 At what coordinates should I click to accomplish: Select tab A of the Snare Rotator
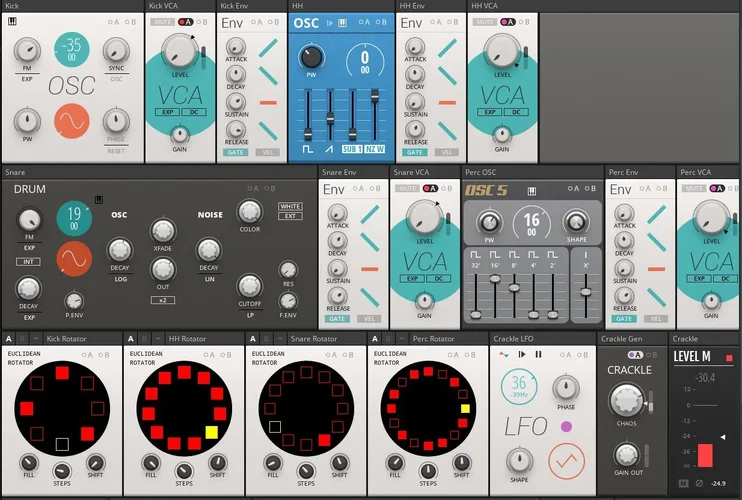coord(253,339)
